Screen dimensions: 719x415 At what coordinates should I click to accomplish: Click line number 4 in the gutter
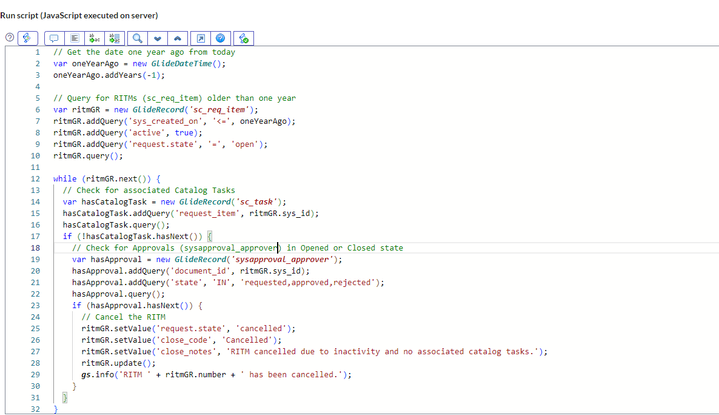(x=38, y=87)
